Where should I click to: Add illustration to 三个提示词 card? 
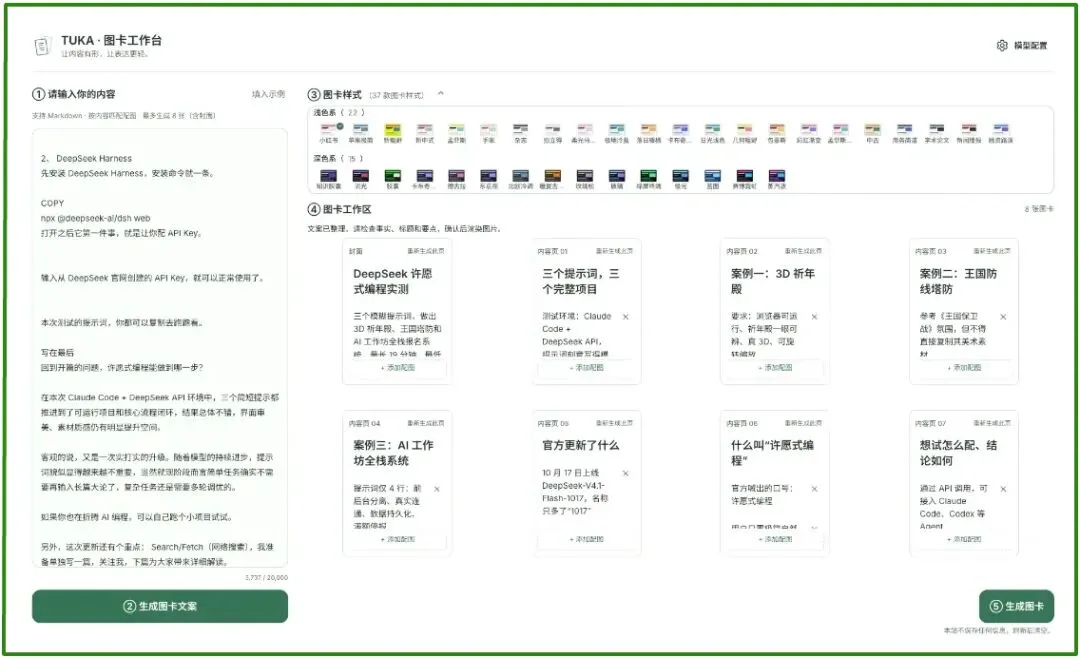click(x=586, y=367)
